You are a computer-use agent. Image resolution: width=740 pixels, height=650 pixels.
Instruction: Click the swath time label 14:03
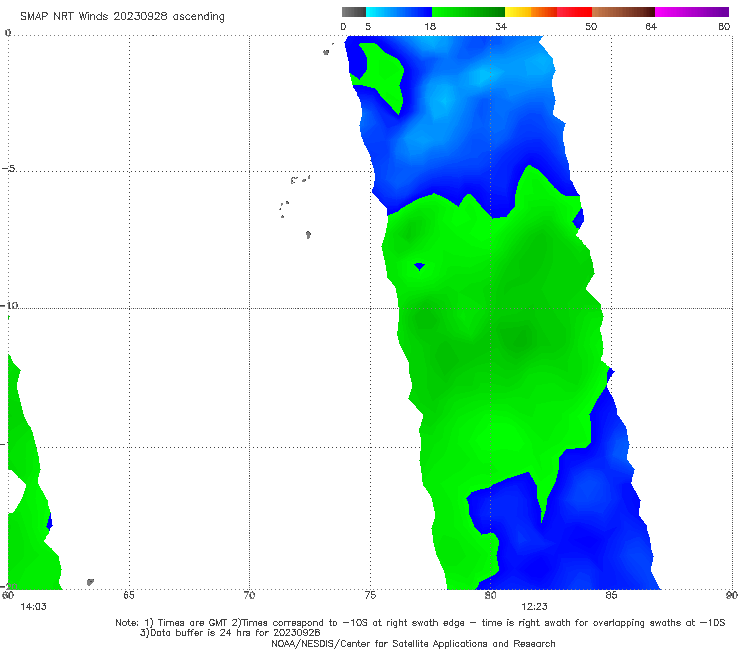coord(33,607)
